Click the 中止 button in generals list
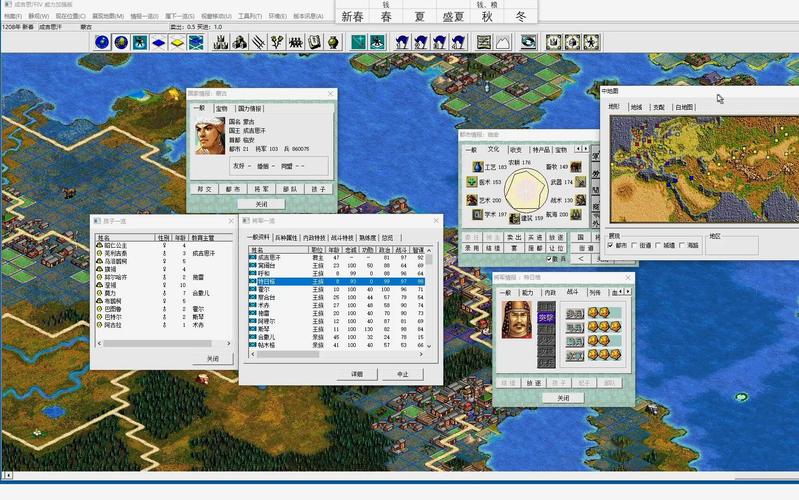Viewport: 799px width, 500px height. pyautogui.click(x=403, y=374)
